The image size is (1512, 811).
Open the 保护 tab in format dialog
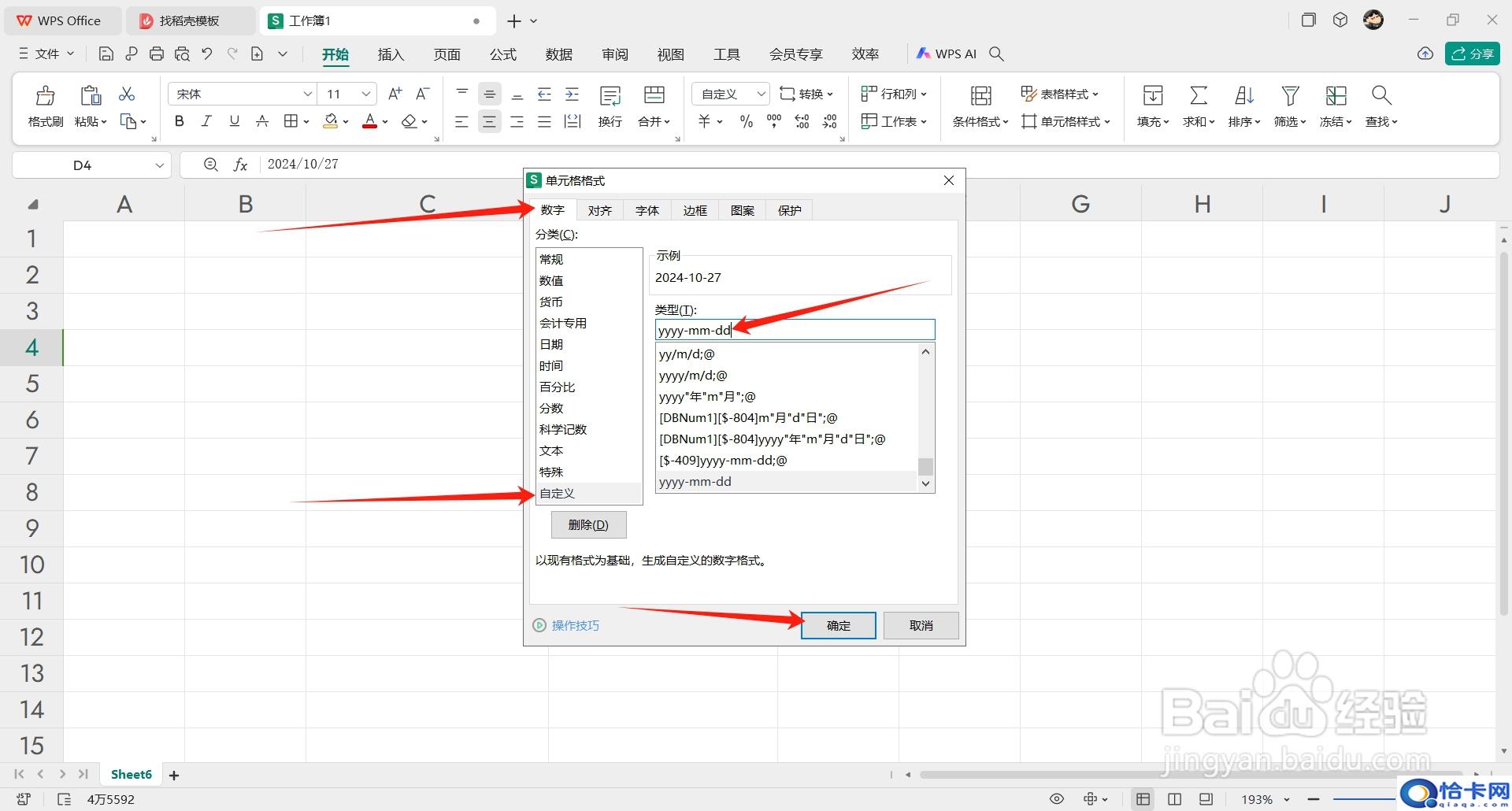coord(789,210)
